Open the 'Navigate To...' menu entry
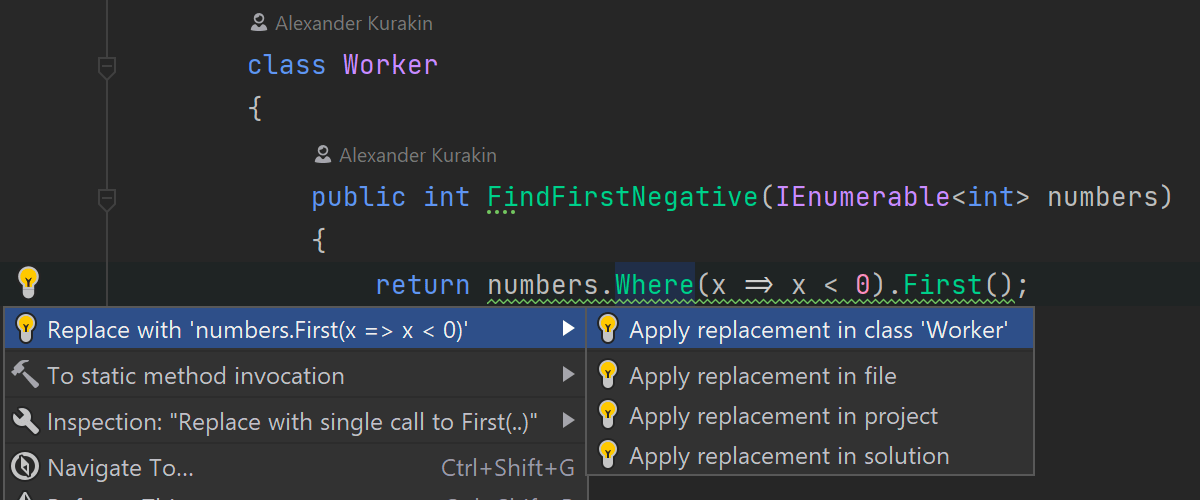The width and height of the screenshot is (1200, 500). pyautogui.click(x=120, y=467)
